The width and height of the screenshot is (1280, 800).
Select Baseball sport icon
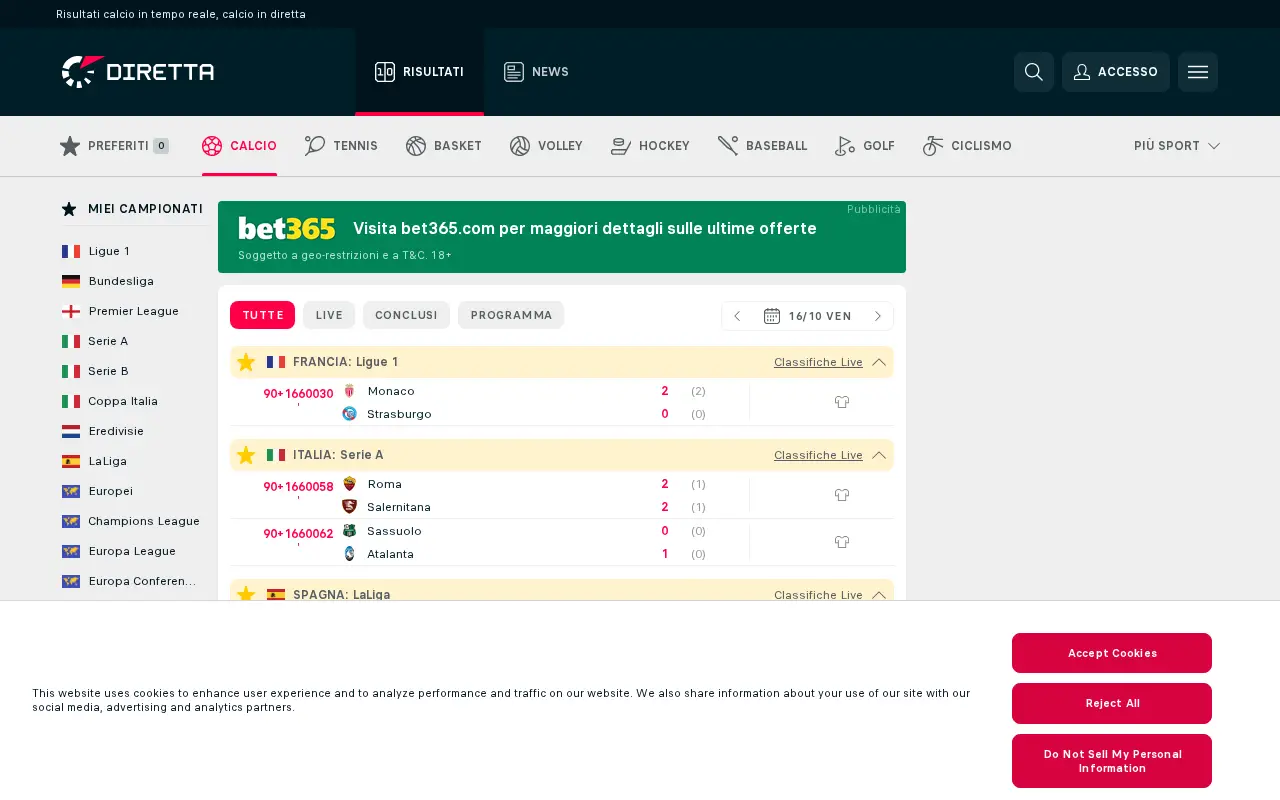pyautogui.click(x=728, y=146)
